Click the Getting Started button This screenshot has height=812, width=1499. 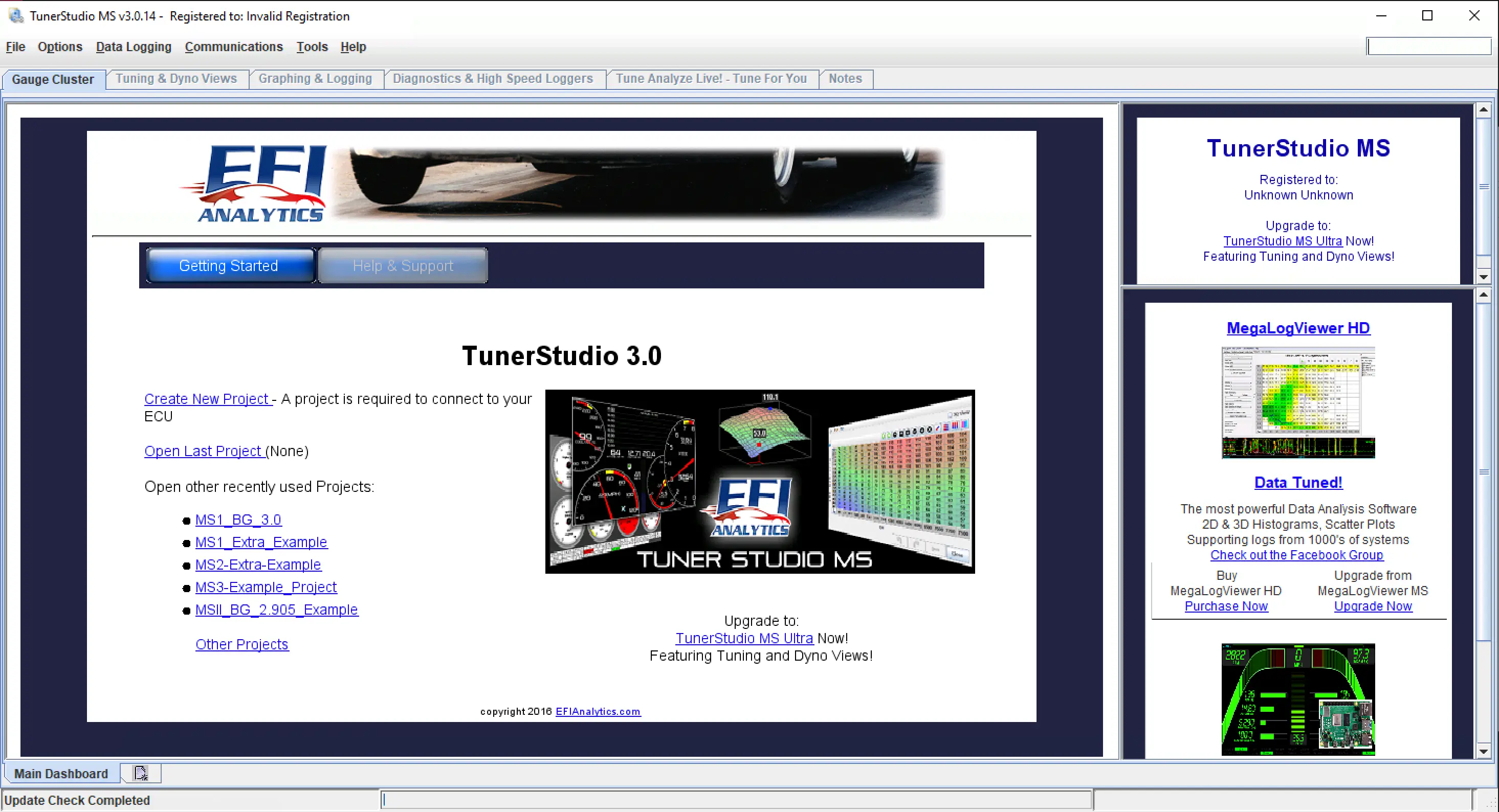pyautogui.click(x=229, y=265)
